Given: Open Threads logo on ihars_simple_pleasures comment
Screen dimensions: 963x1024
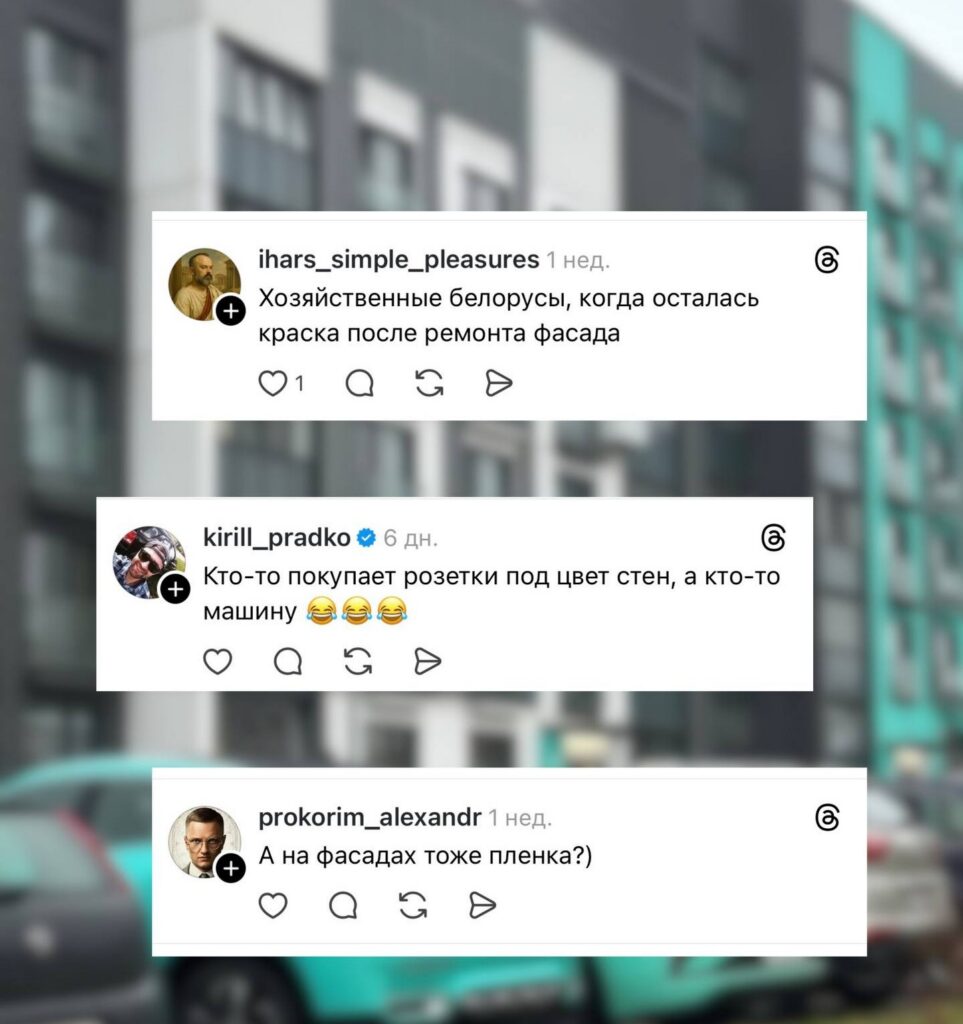Looking at the screenshot, I should tap(827, 260).
